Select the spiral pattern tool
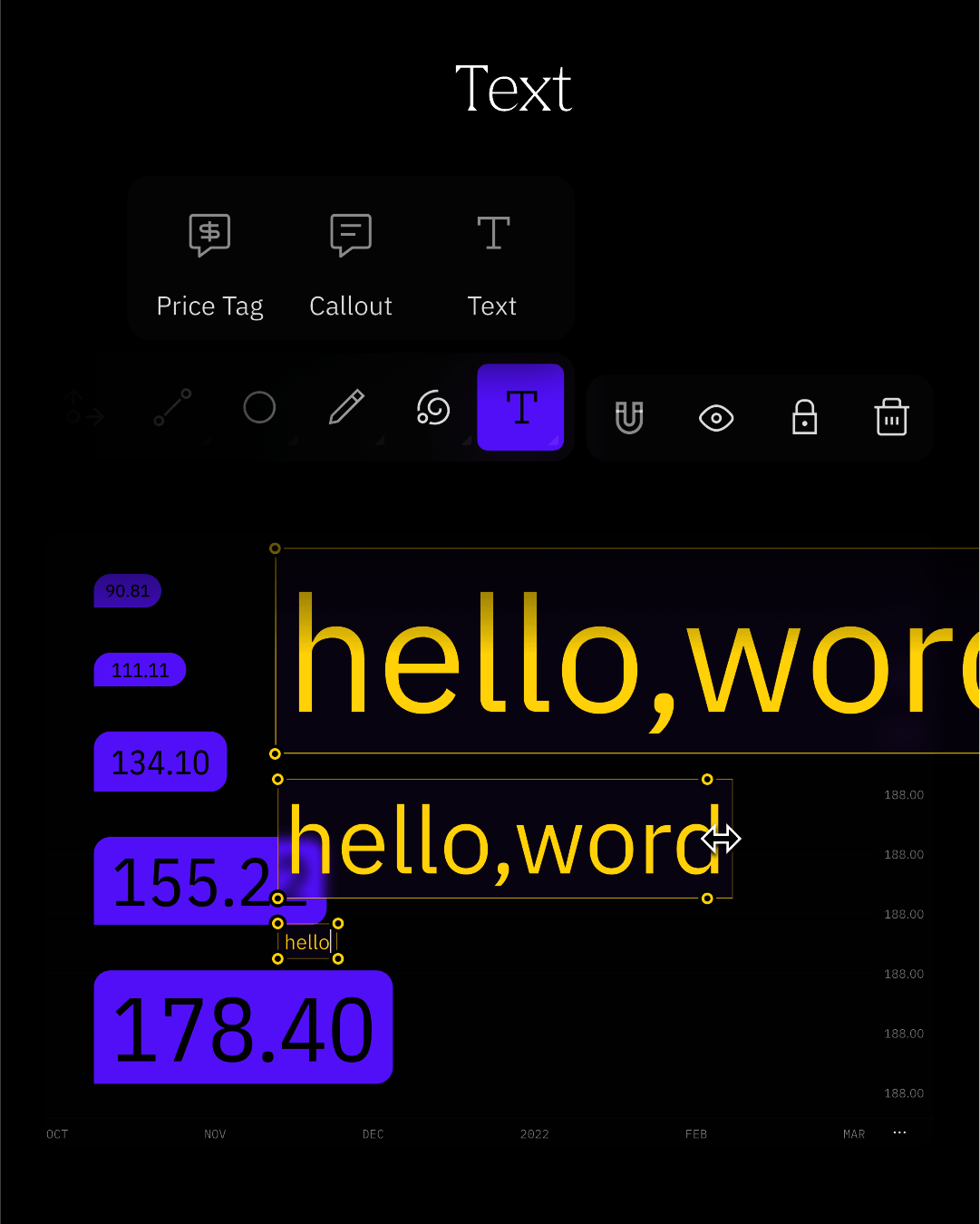980x1224 pixels. click(433, 407)
